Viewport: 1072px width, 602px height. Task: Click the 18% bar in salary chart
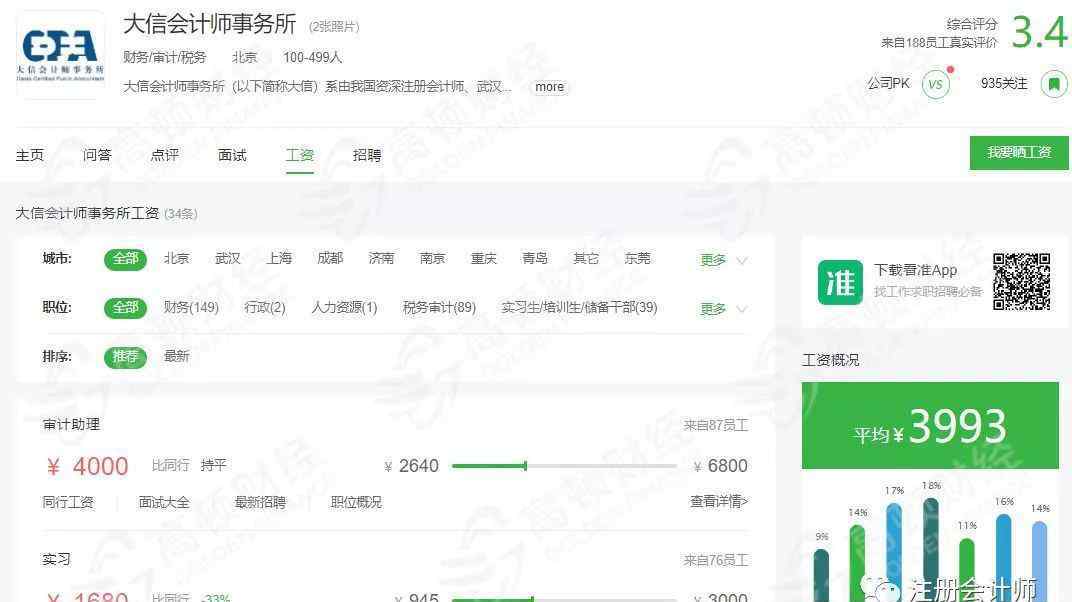(x=930, y=549)
